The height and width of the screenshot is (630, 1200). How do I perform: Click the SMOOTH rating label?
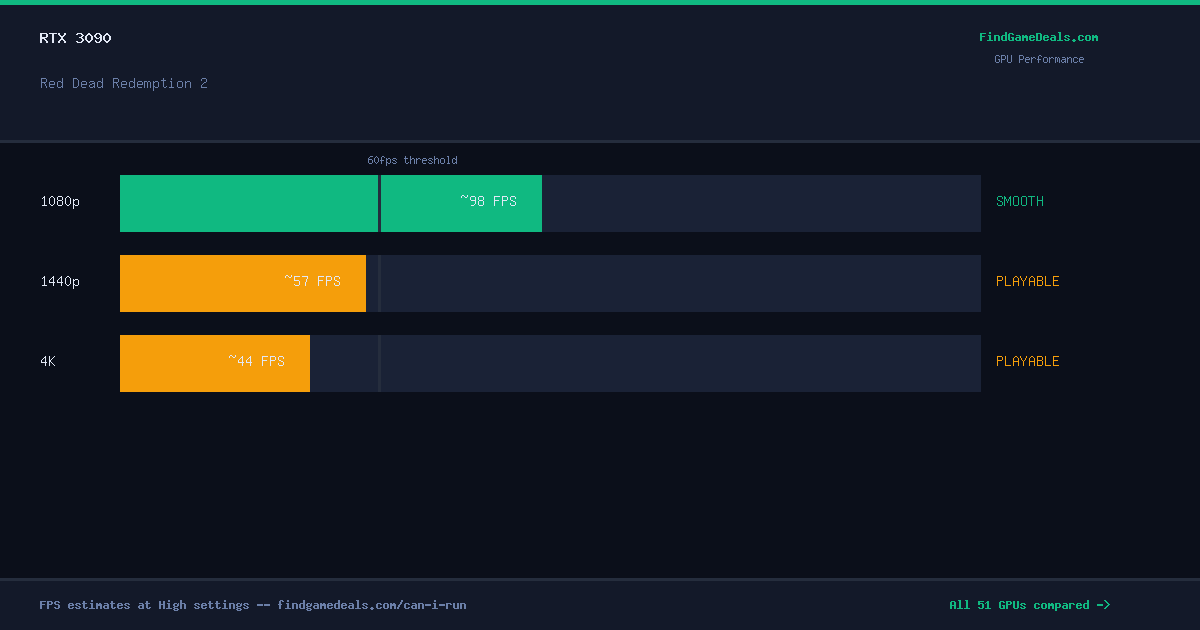(x=1020, y=202)
